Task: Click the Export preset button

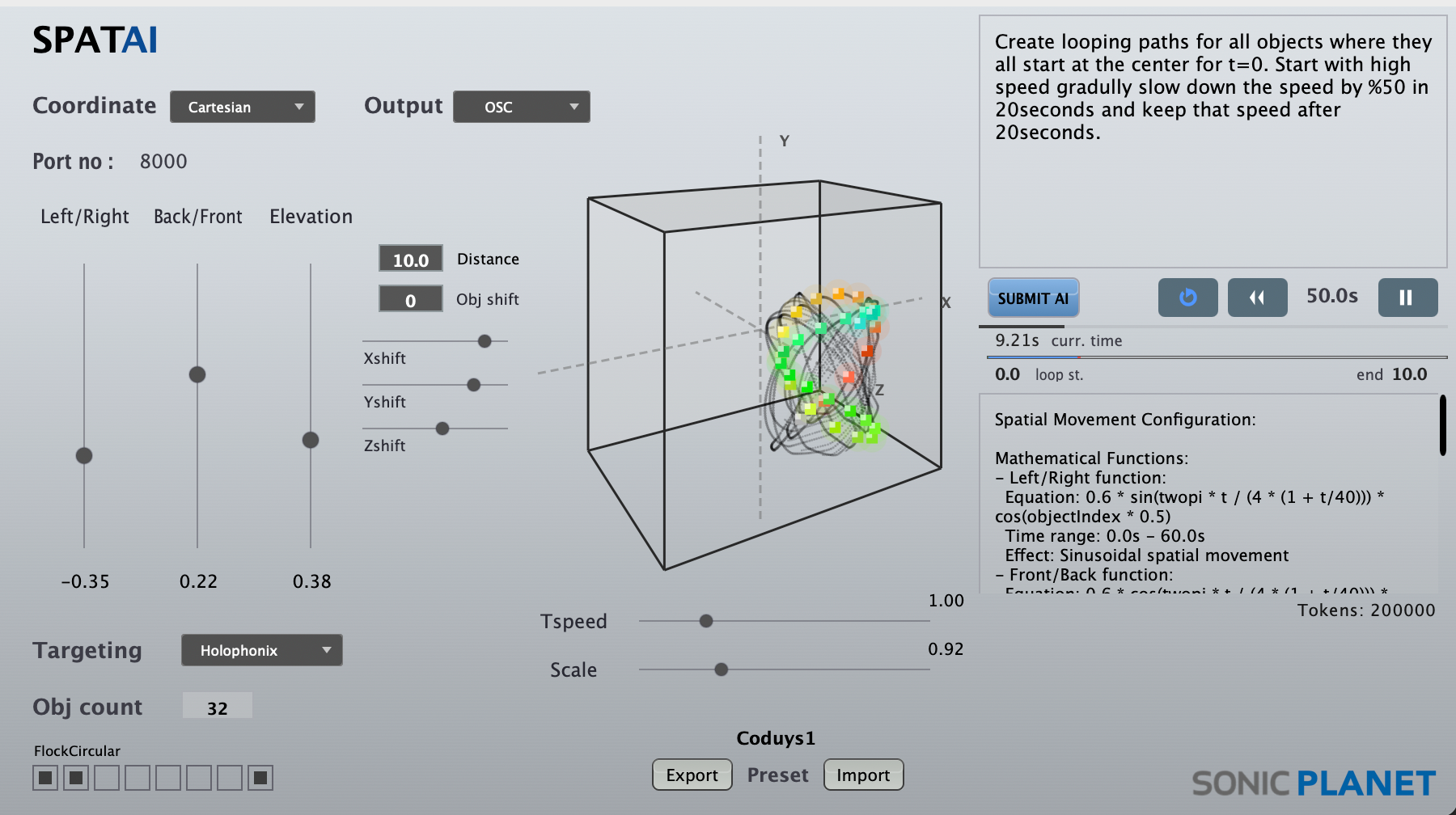Action: [692, 775]
